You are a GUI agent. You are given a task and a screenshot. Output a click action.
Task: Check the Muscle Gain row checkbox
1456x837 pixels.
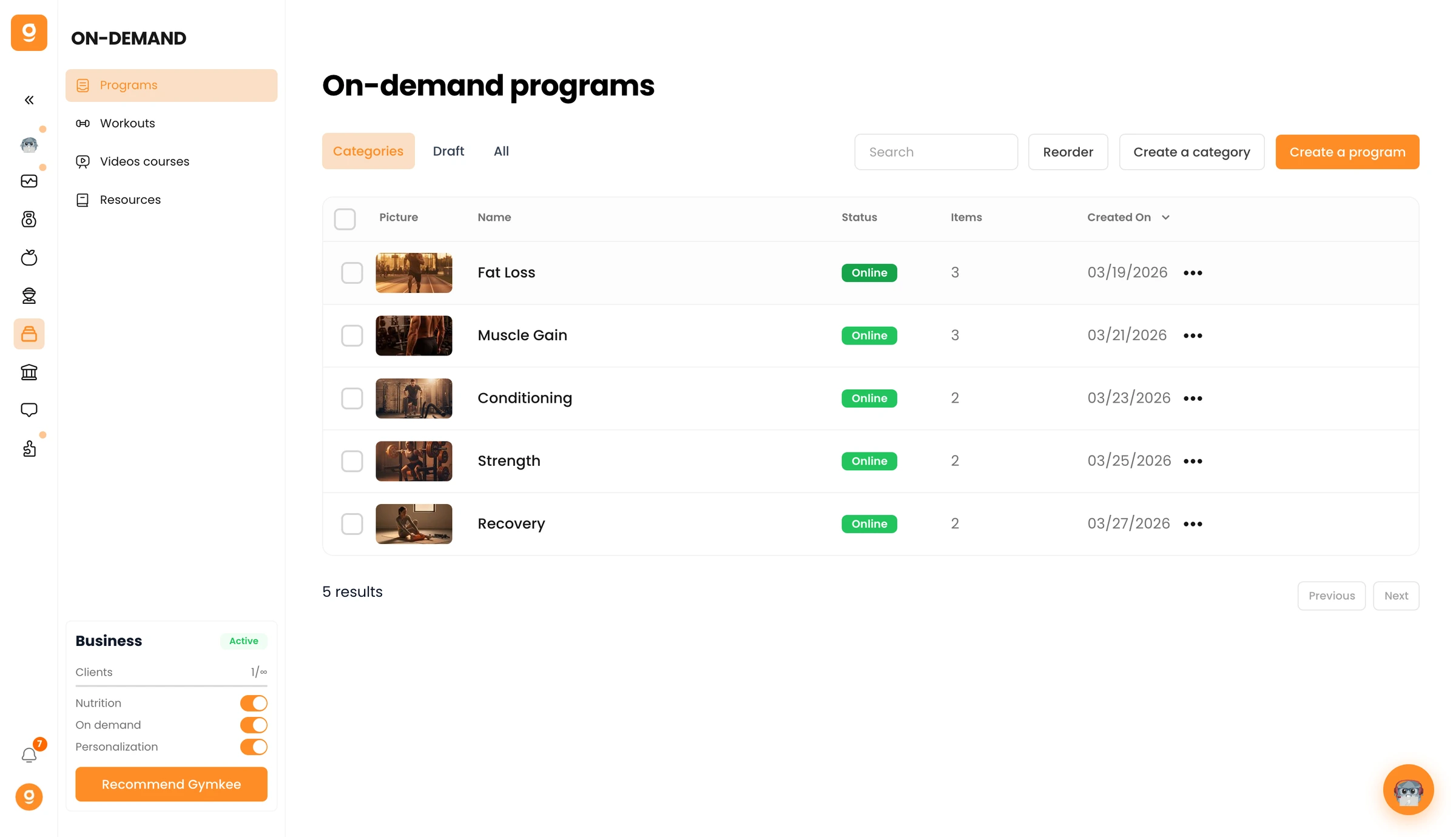[352, 335]
